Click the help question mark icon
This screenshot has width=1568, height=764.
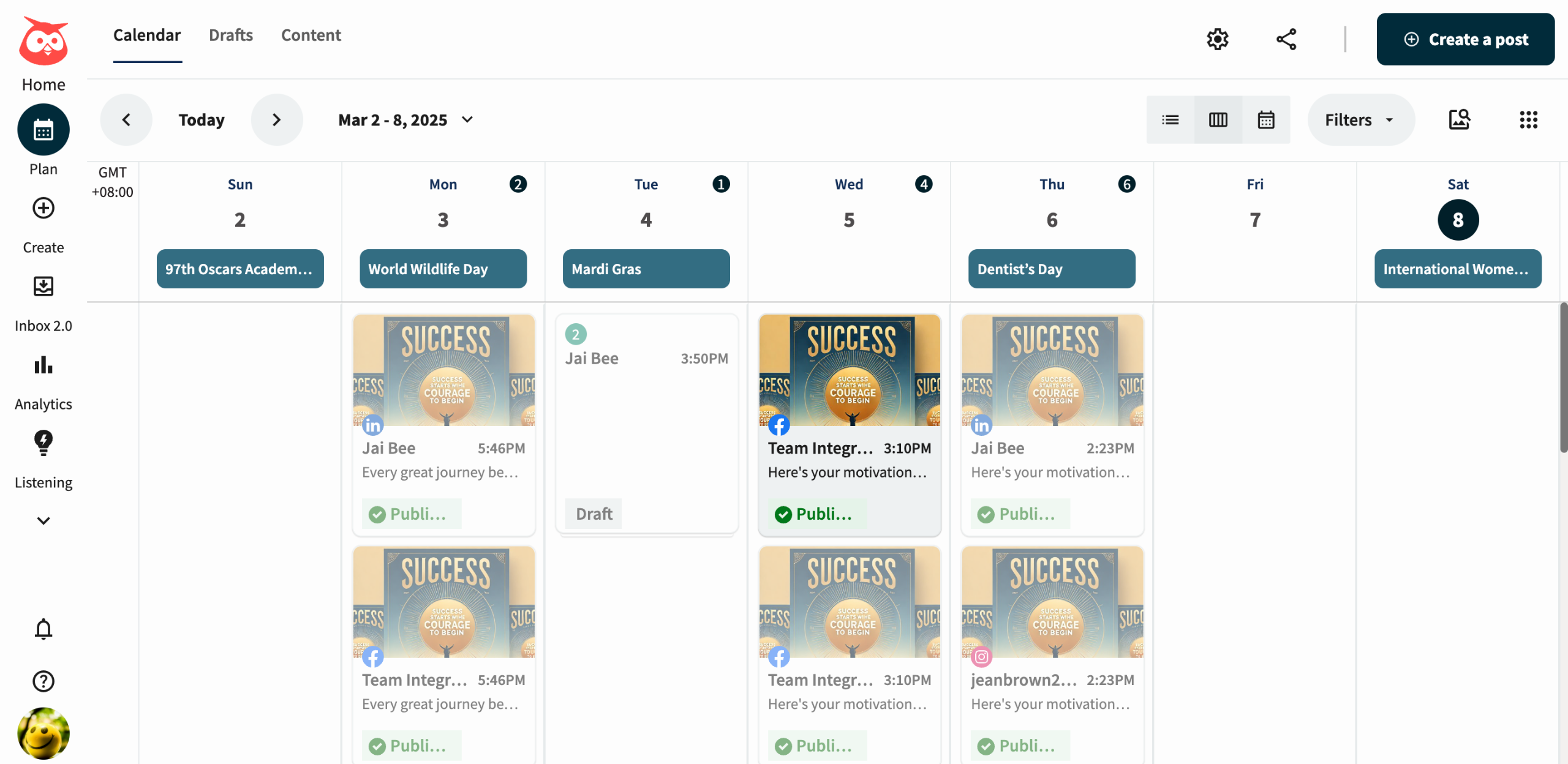click(43, 681)
